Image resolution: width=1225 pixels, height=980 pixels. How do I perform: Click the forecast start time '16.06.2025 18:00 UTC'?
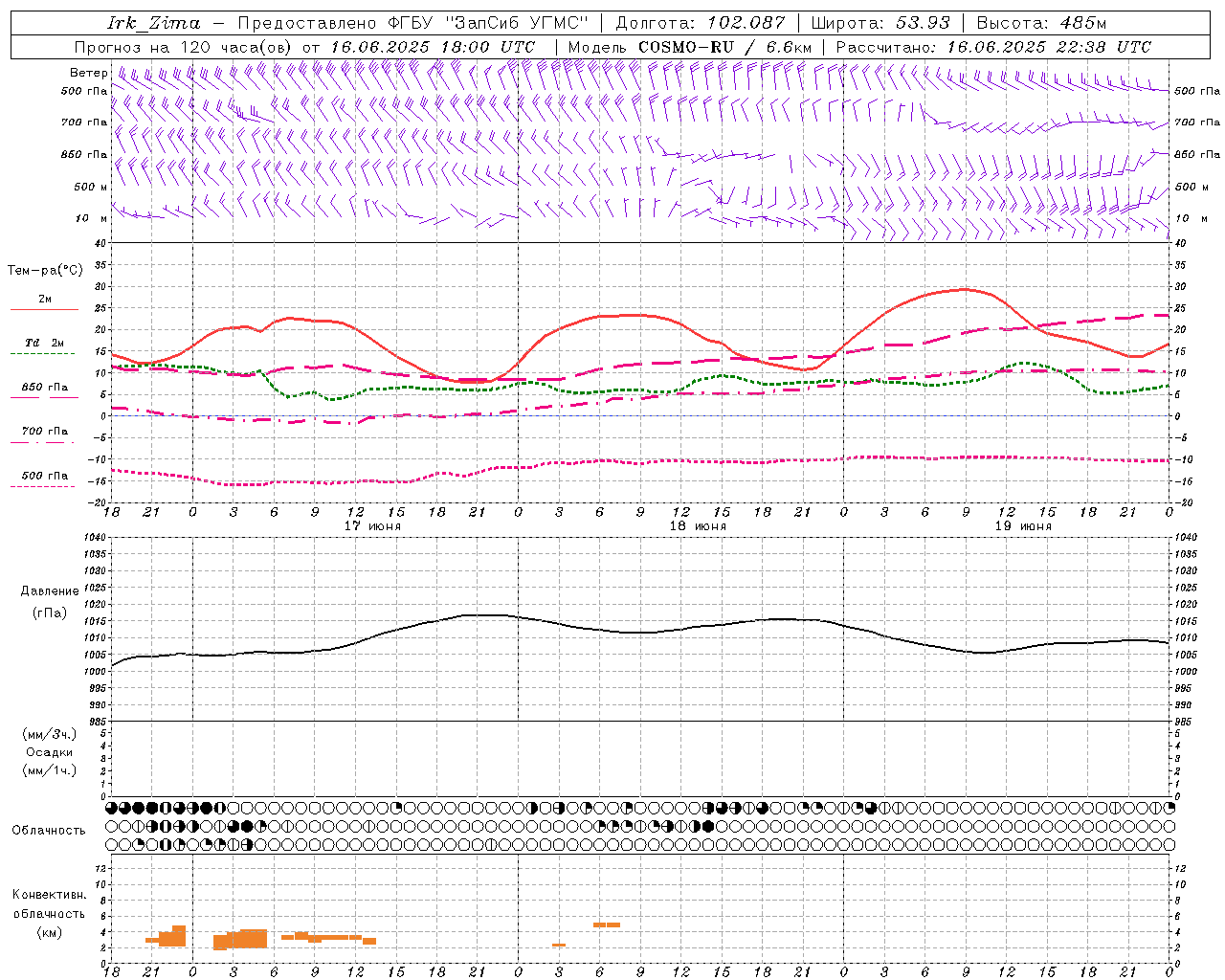433,47
